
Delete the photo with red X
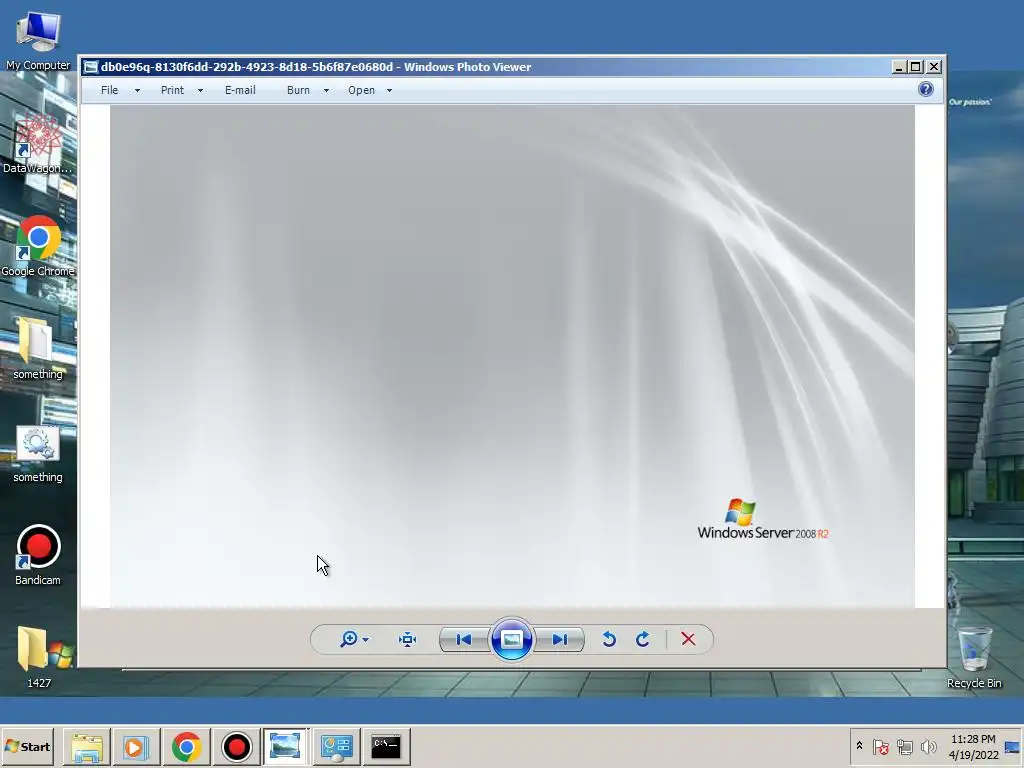click(x=688, y=639)
